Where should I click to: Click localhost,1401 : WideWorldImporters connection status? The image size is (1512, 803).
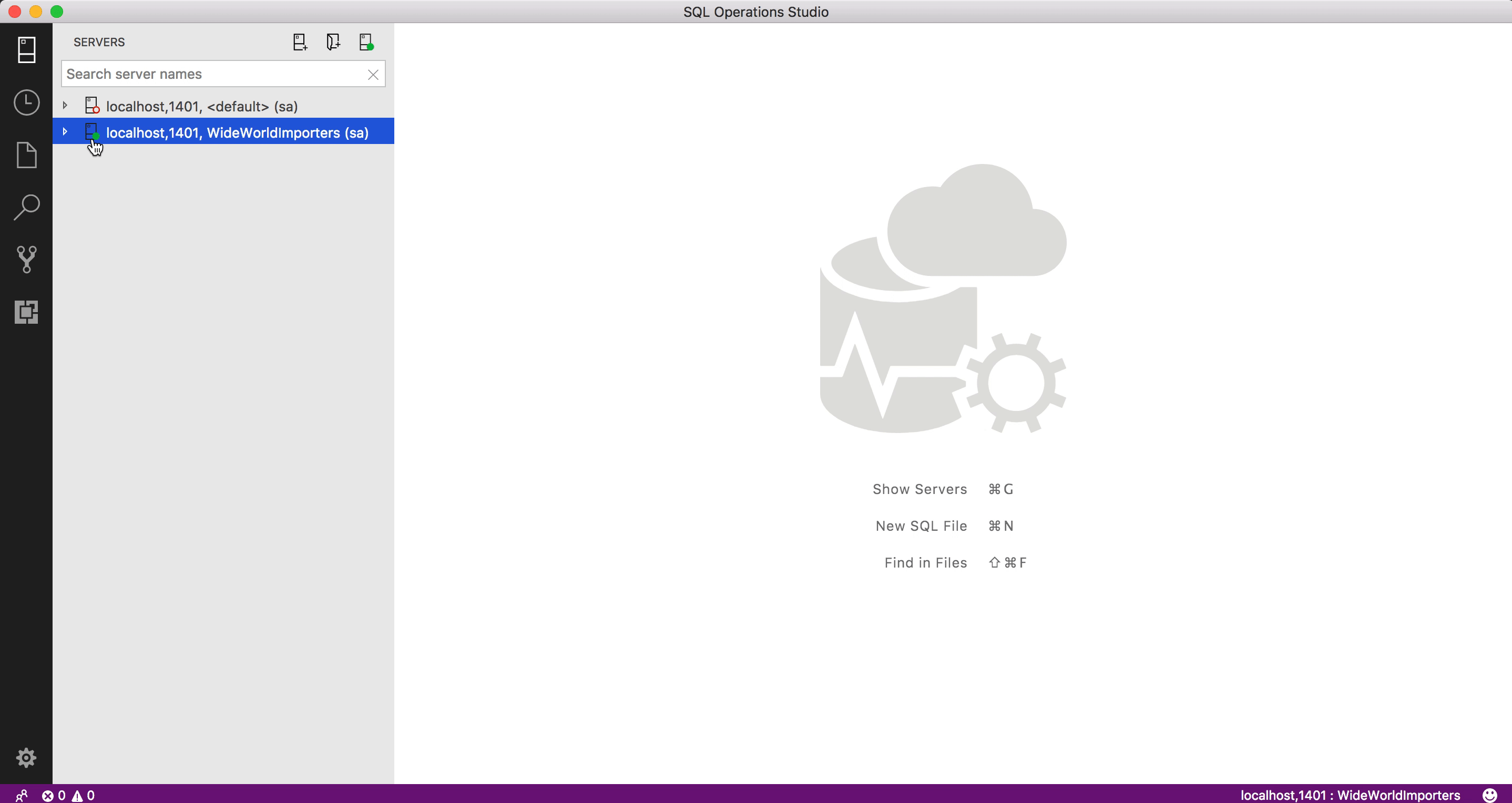[1350, 795]
